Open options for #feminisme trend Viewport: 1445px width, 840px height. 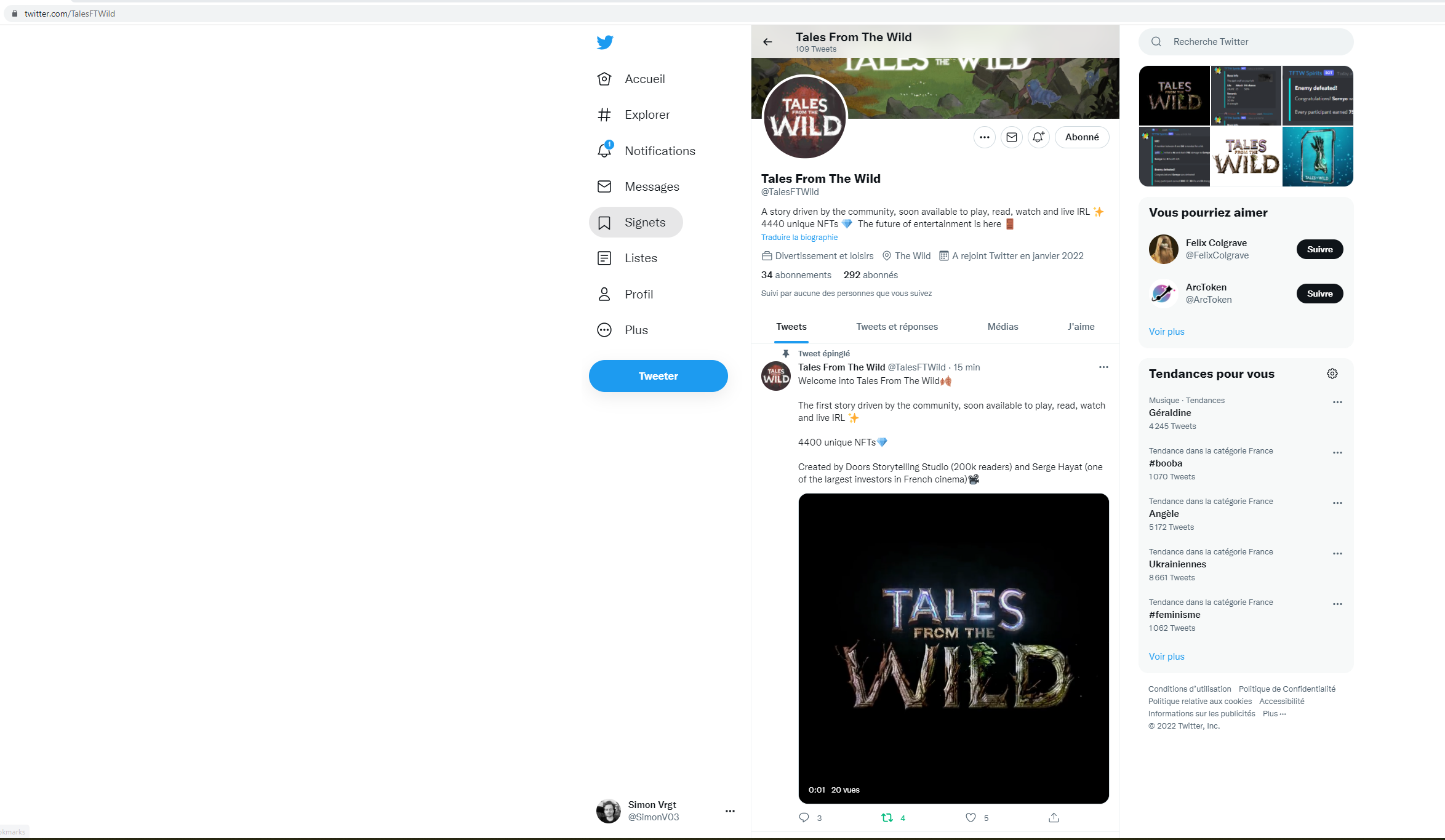click(1337, 604)
